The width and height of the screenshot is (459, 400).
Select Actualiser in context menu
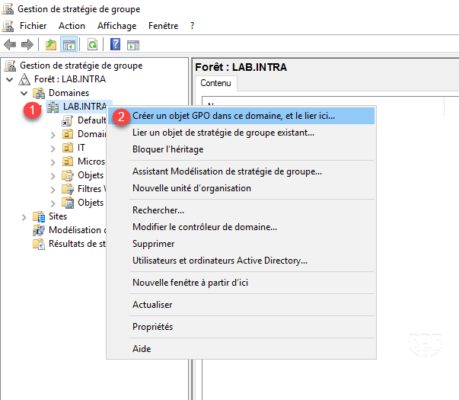pos(241,305)
